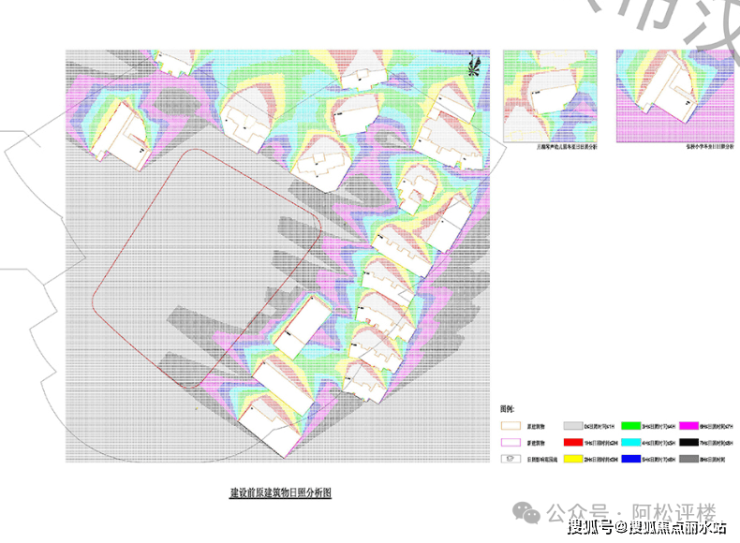The width and height of the screenshot is (740, 543).
Task: Open the kindergarten sunlight analysis inset map
Action: [550, 95]
